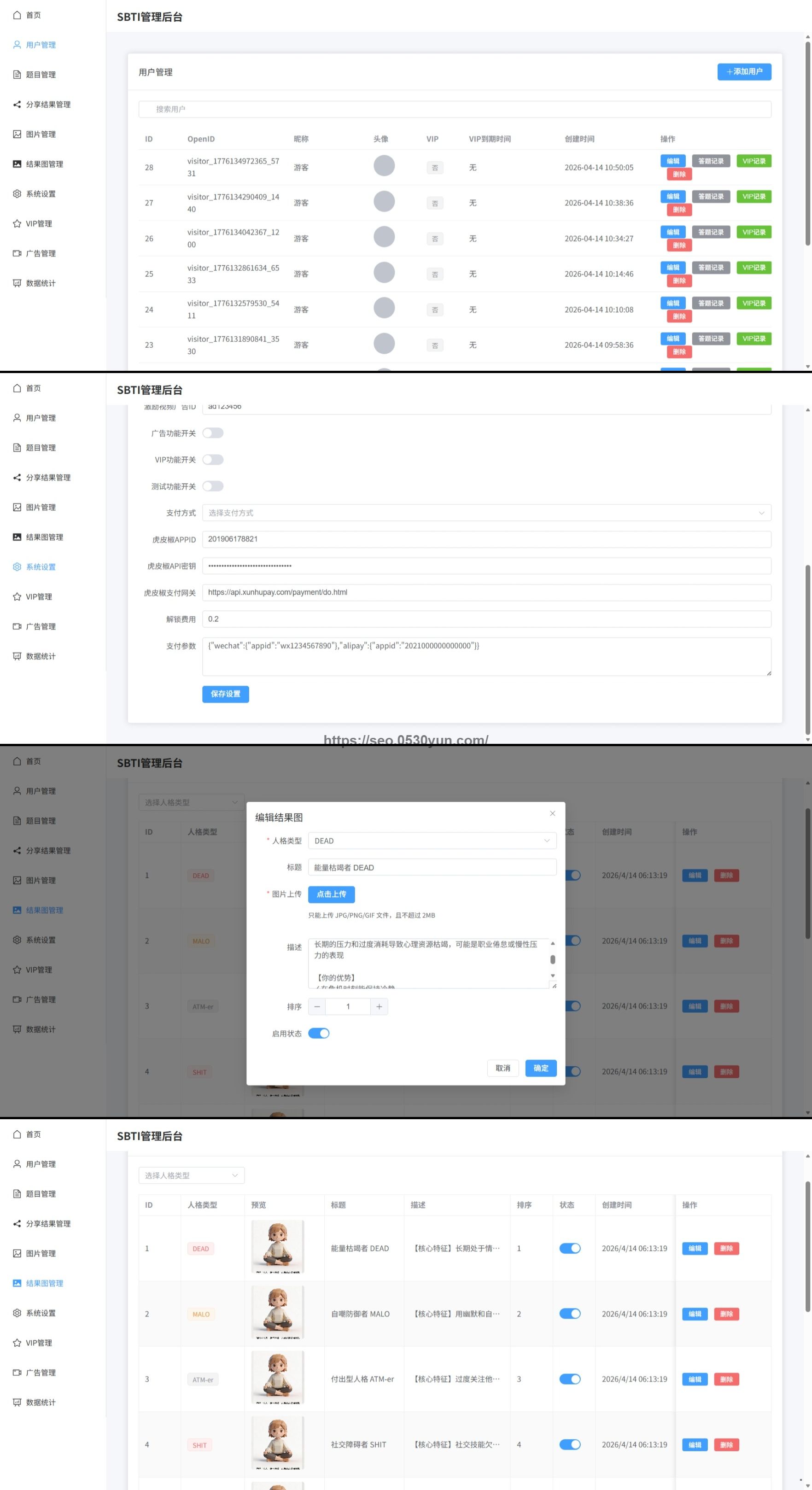Click down arrow of 描述 textarea scrollbar
The height and width of the screenshot is (1490, 812).
pyautogui.click(x=553, y=976)
